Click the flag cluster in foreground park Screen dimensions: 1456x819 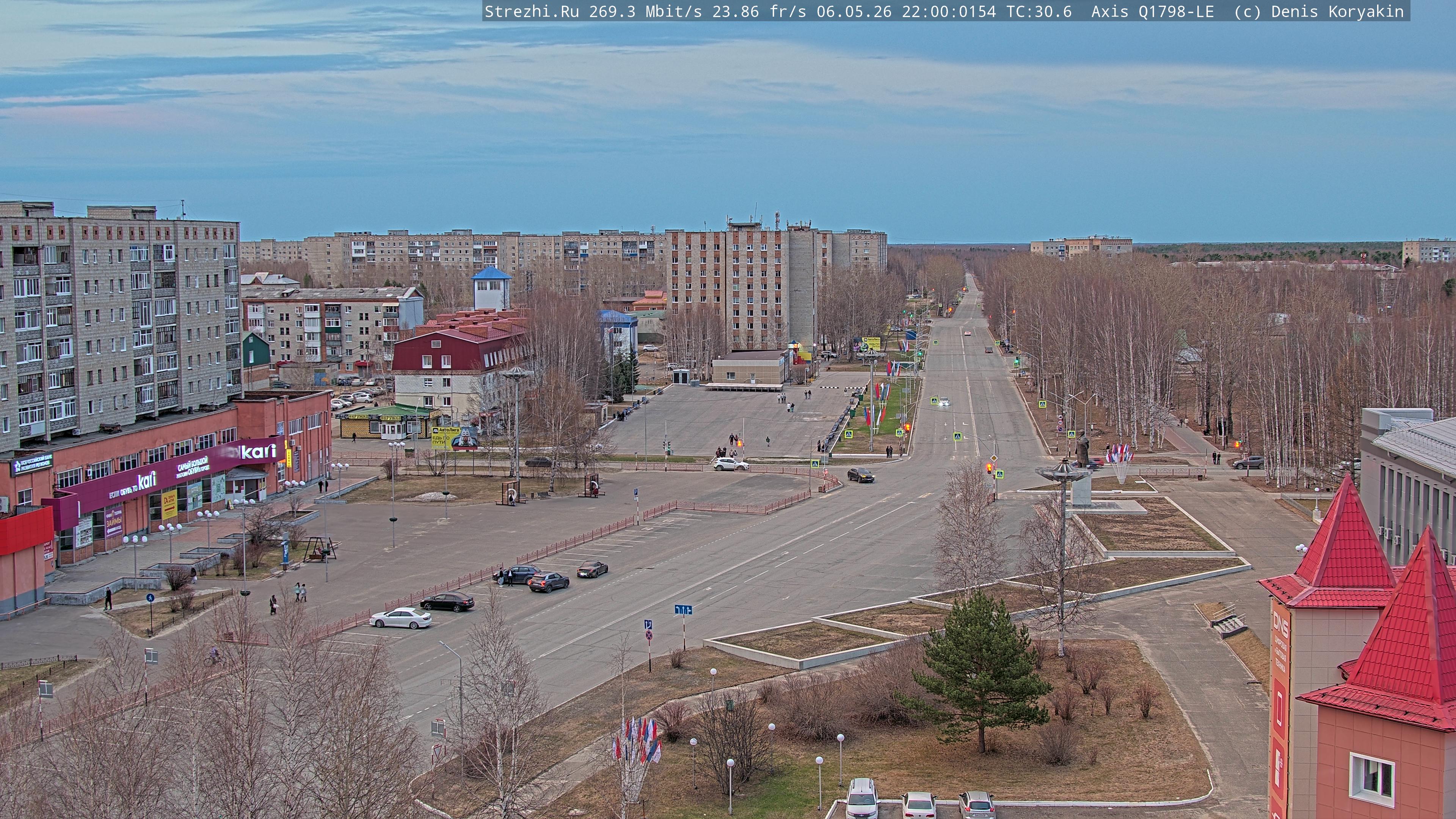637,741
